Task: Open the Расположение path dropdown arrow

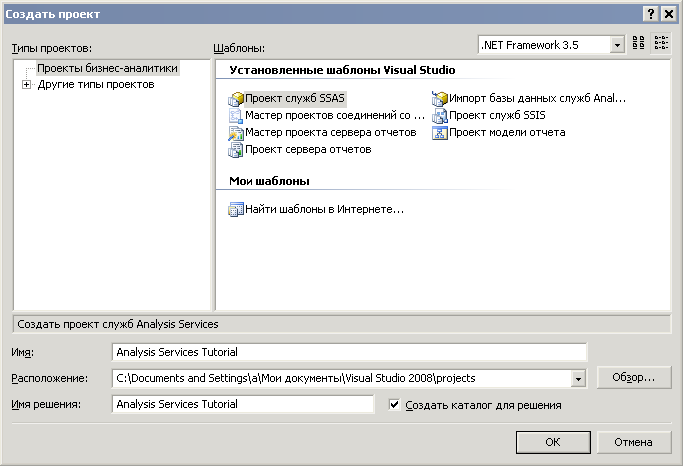Action: point(578,378)
